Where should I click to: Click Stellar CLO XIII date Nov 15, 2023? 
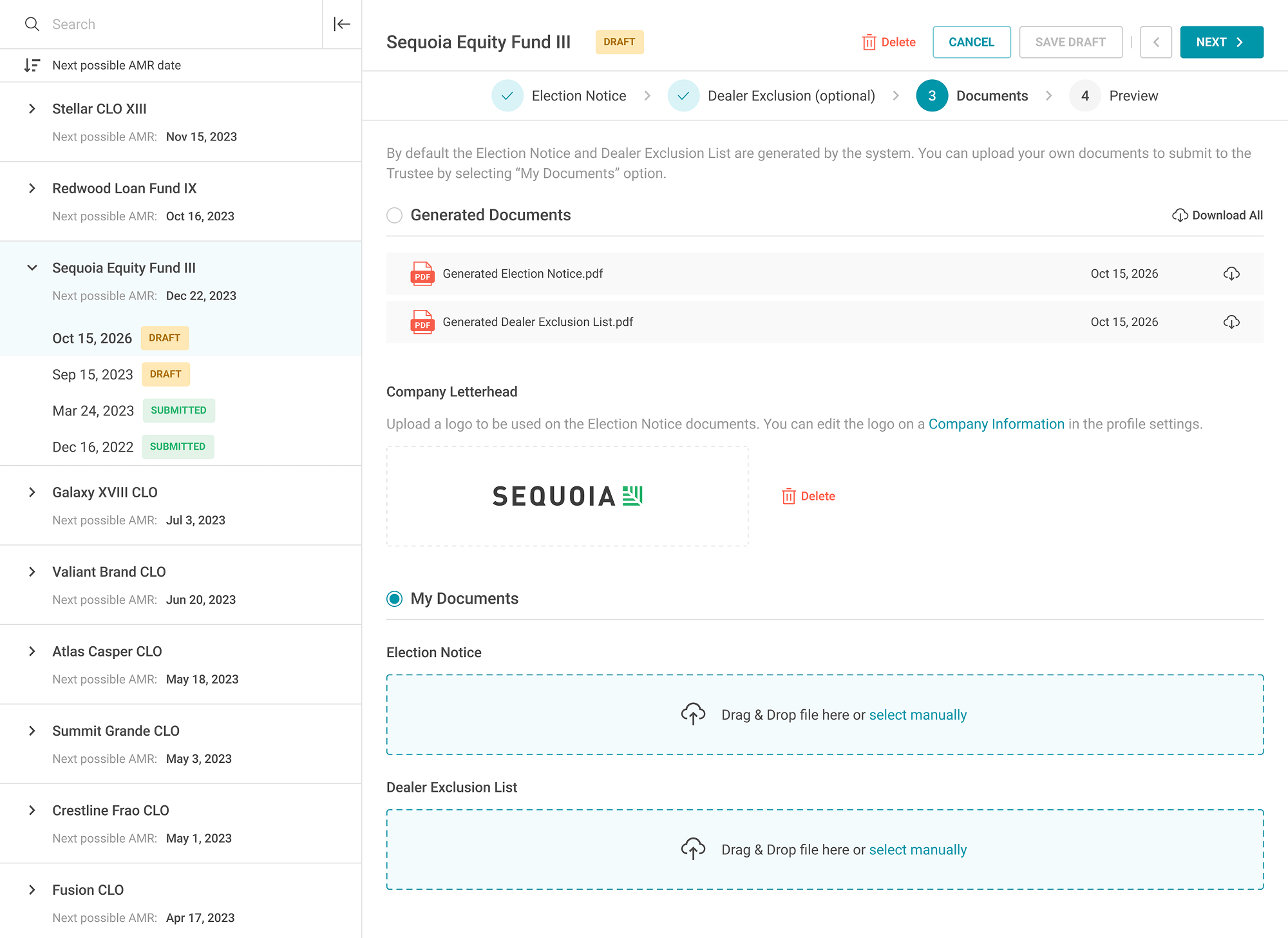pyautogui.click(x=202, y=137)
